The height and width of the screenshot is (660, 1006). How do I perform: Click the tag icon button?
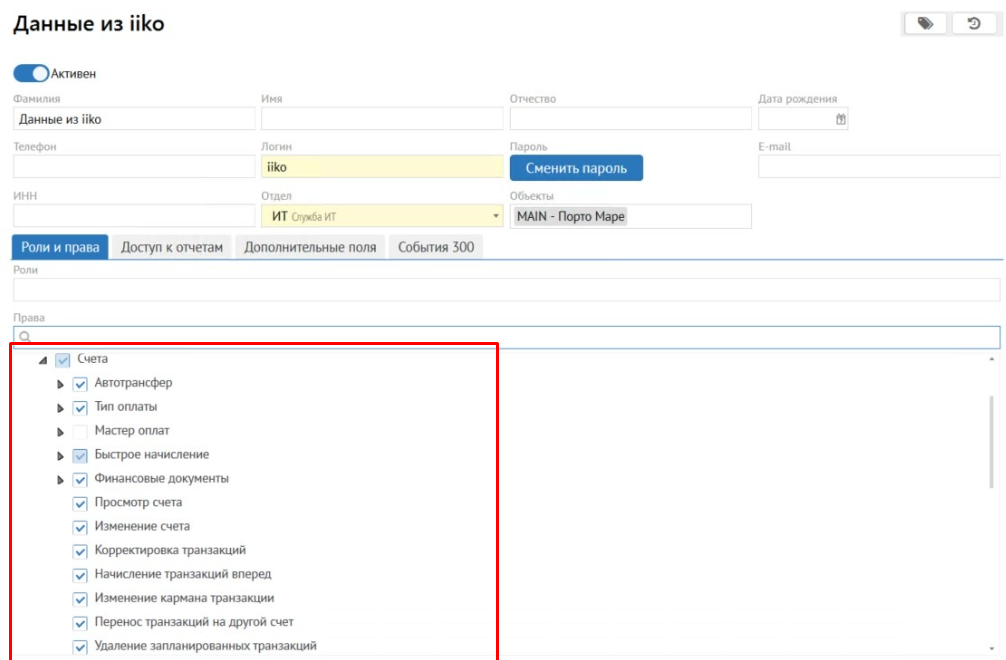point(925,24)
